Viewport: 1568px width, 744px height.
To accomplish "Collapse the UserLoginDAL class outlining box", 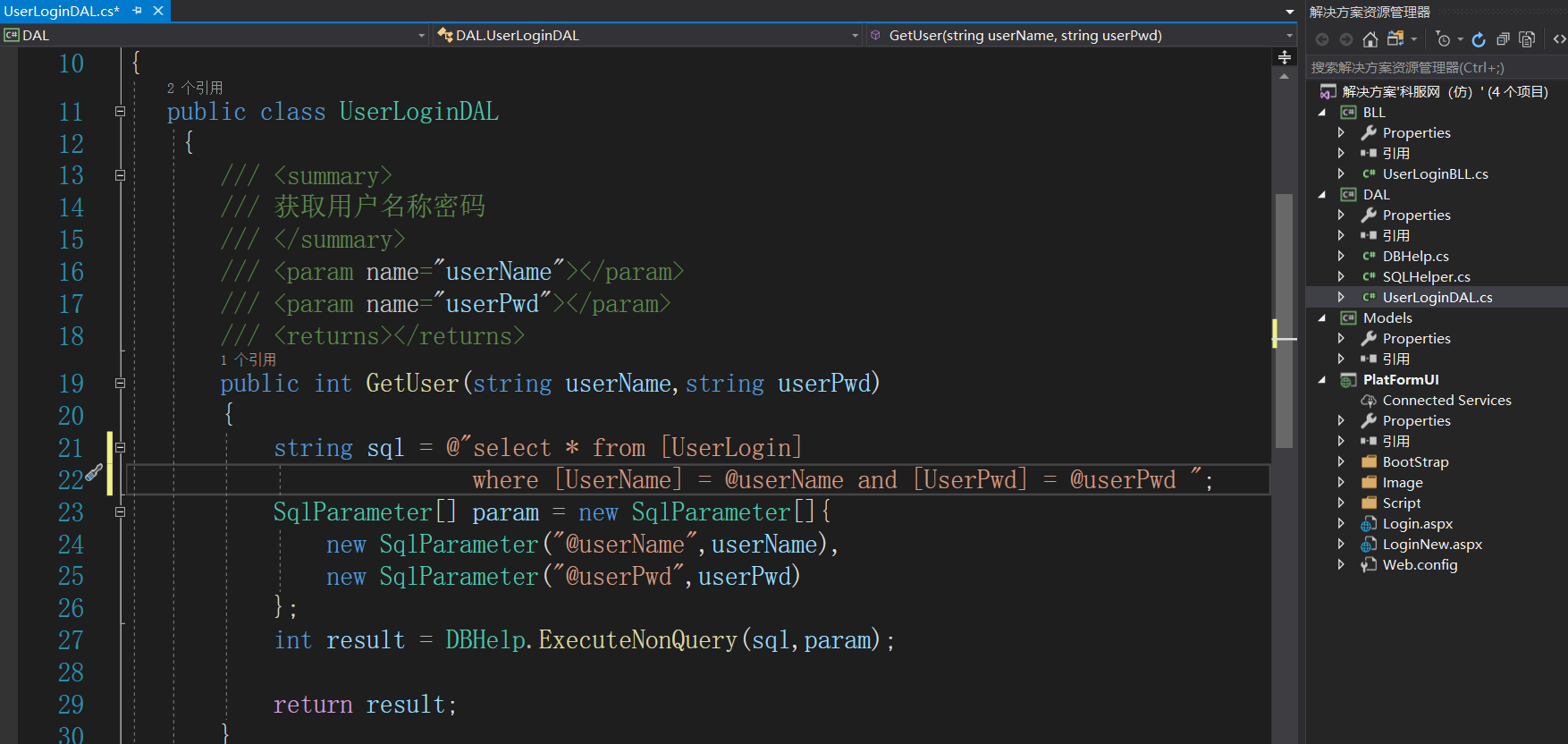I will 120,112.
